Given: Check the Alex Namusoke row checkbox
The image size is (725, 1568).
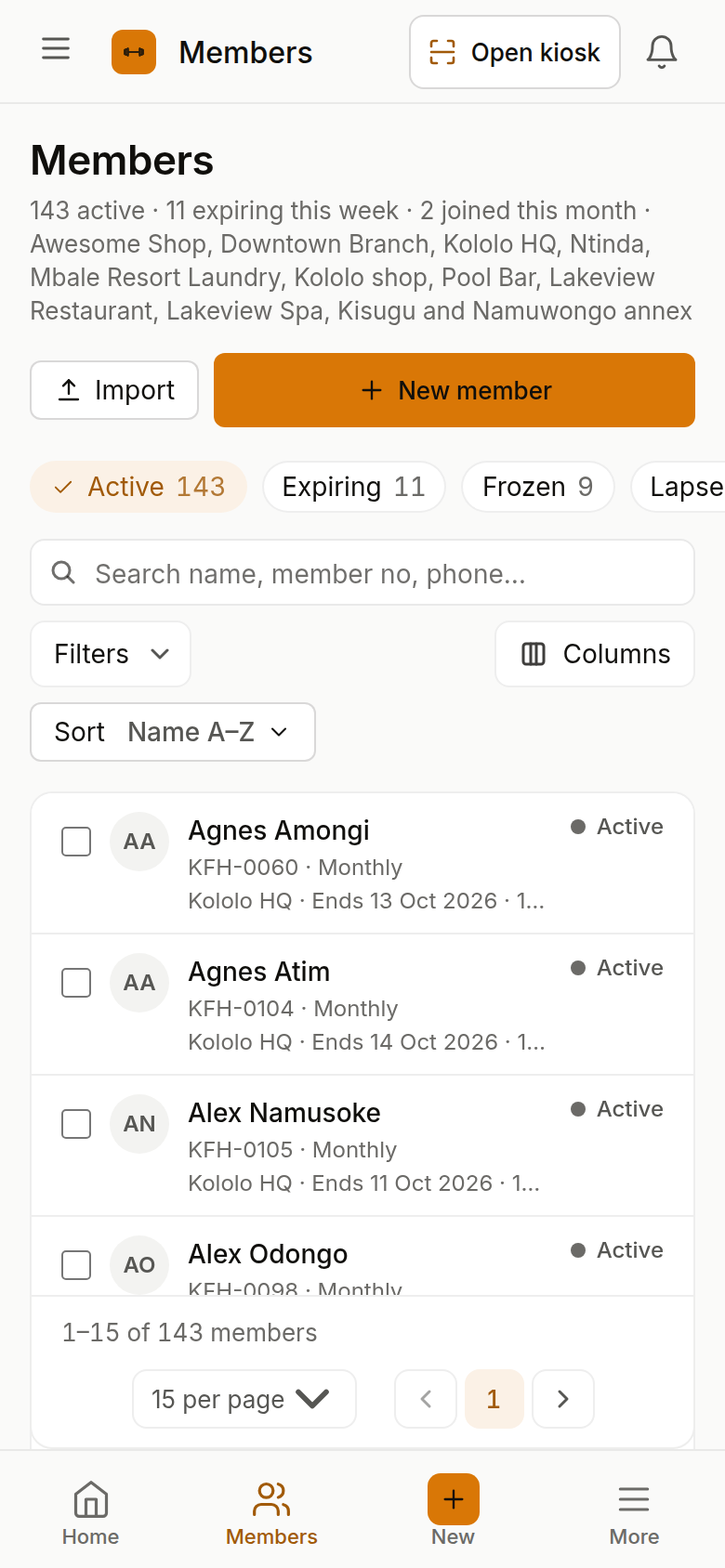Looking at the screenshot, I should (76, 1124).
